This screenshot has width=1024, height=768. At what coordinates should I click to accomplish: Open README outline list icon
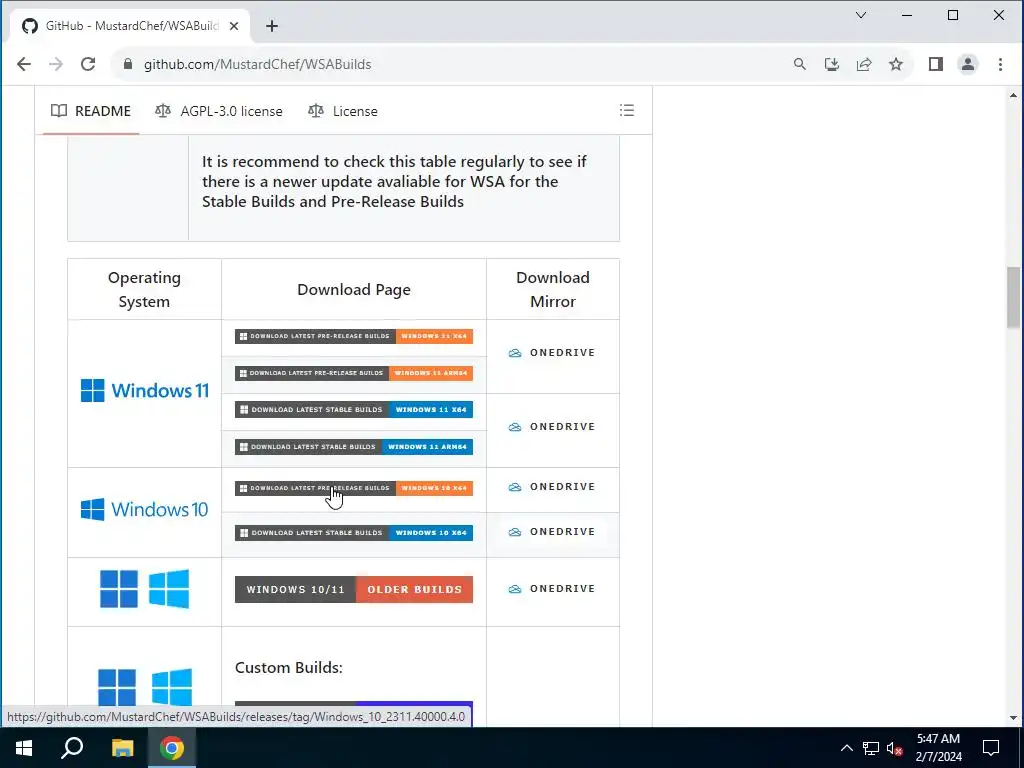point(627,110)
